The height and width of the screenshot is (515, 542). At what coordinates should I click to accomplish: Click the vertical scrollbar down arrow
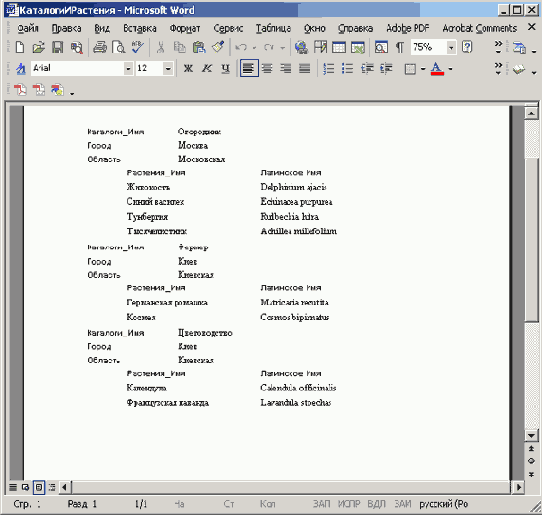[x=532, y=436]
